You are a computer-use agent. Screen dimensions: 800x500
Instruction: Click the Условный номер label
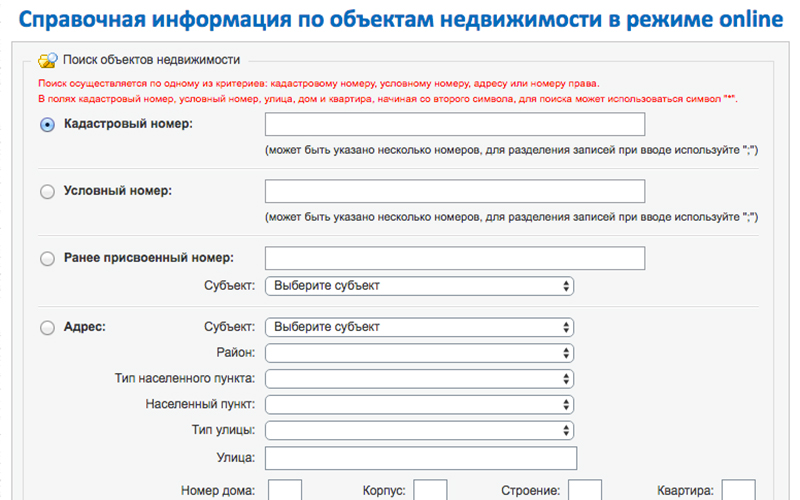coord(118,191)
